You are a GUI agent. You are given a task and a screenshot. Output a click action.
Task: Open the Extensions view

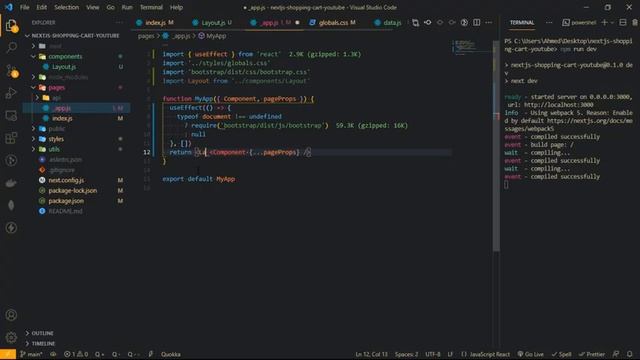pyautogui.click(x=11, y=138)
